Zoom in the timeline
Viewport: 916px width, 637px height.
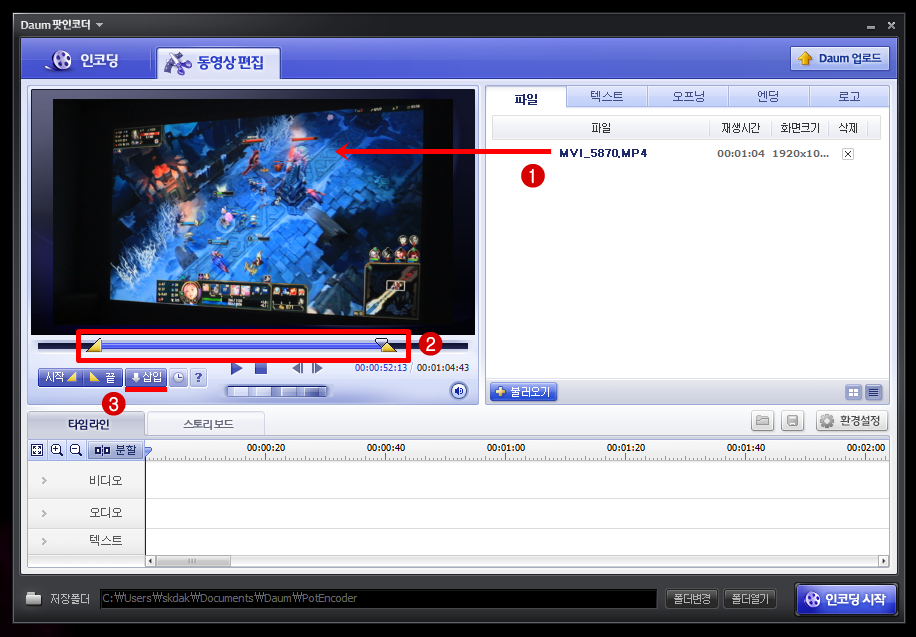tap(57, 450)
